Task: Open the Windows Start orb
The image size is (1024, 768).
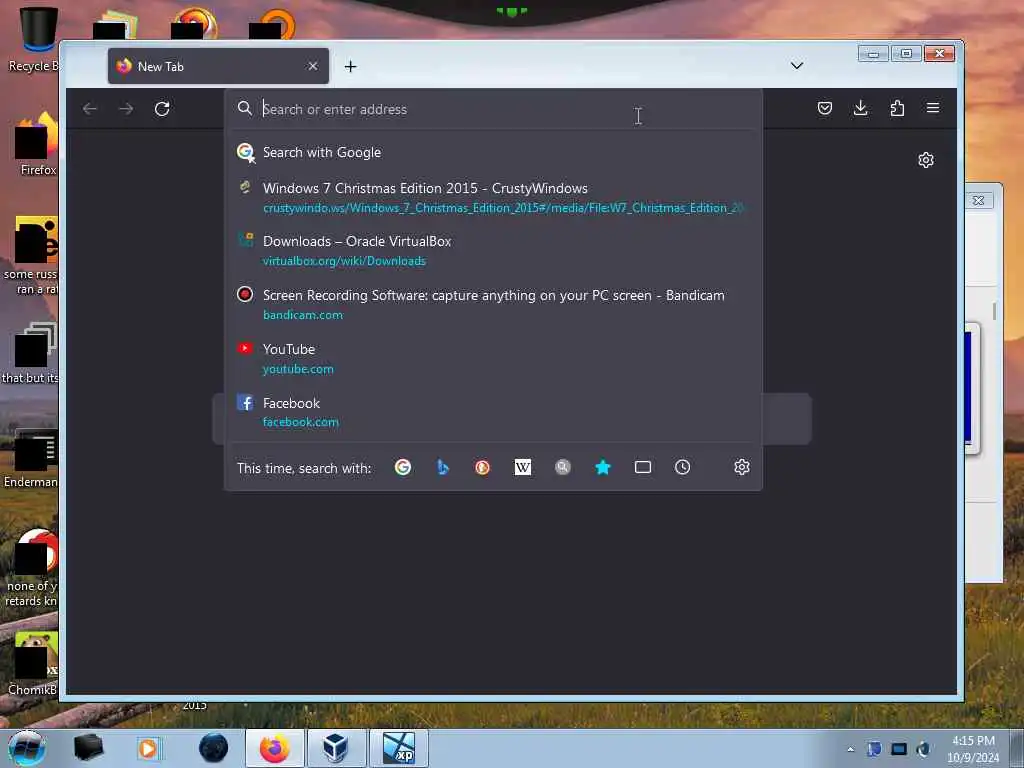Action: [27, 748]
